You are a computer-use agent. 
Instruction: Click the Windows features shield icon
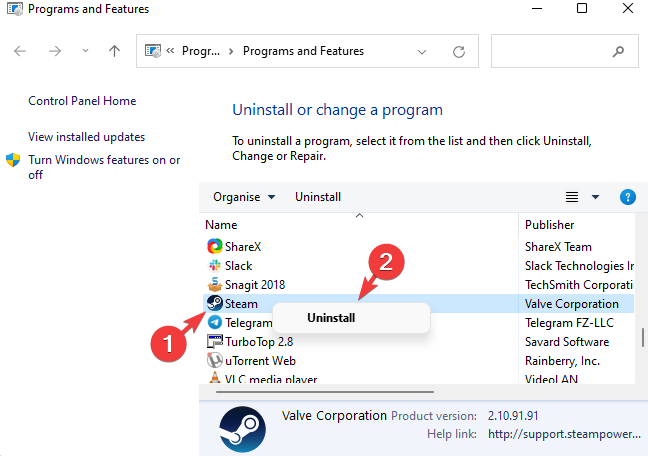[13, 160]
